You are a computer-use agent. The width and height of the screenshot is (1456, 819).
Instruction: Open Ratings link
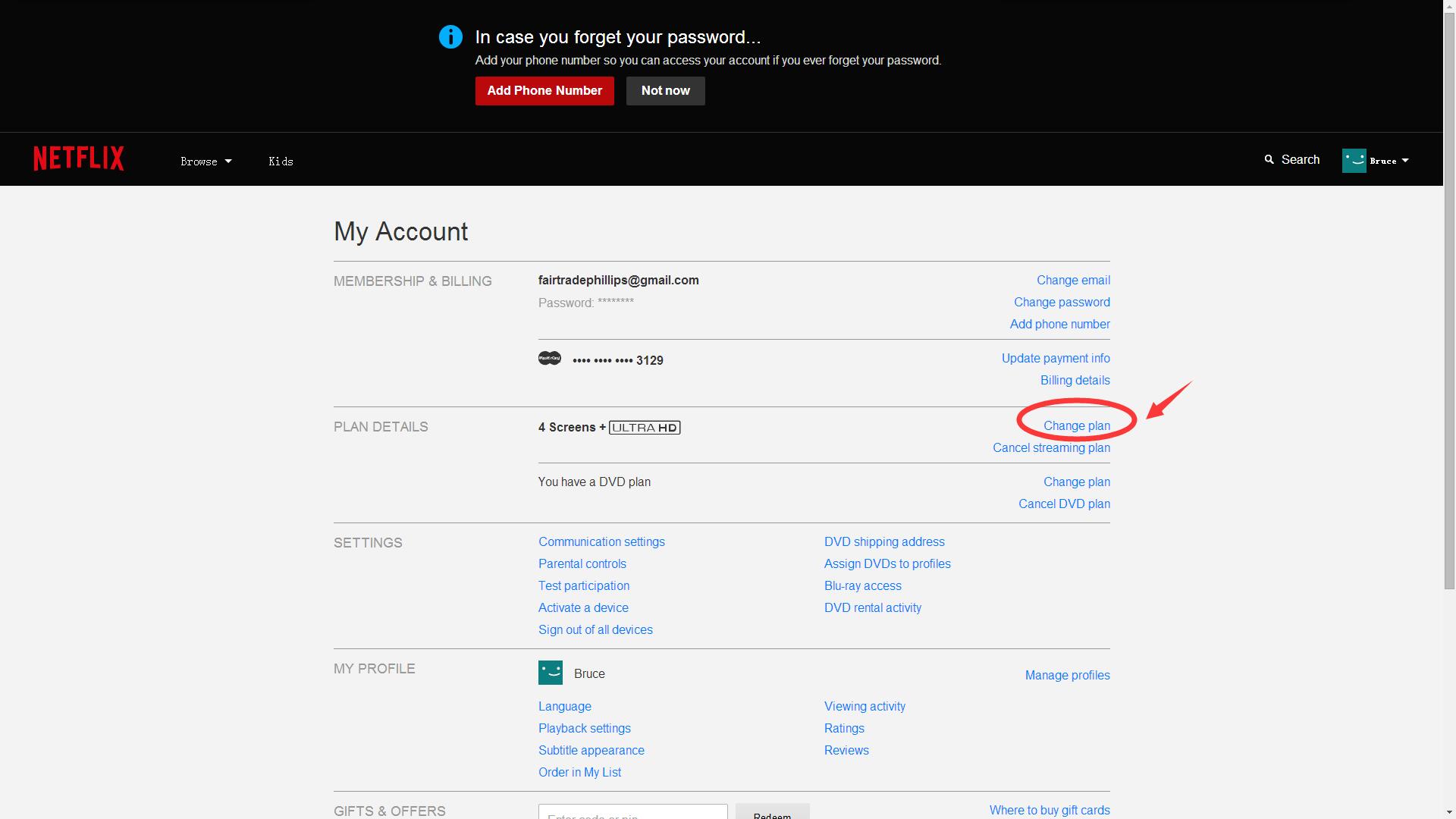844,728
